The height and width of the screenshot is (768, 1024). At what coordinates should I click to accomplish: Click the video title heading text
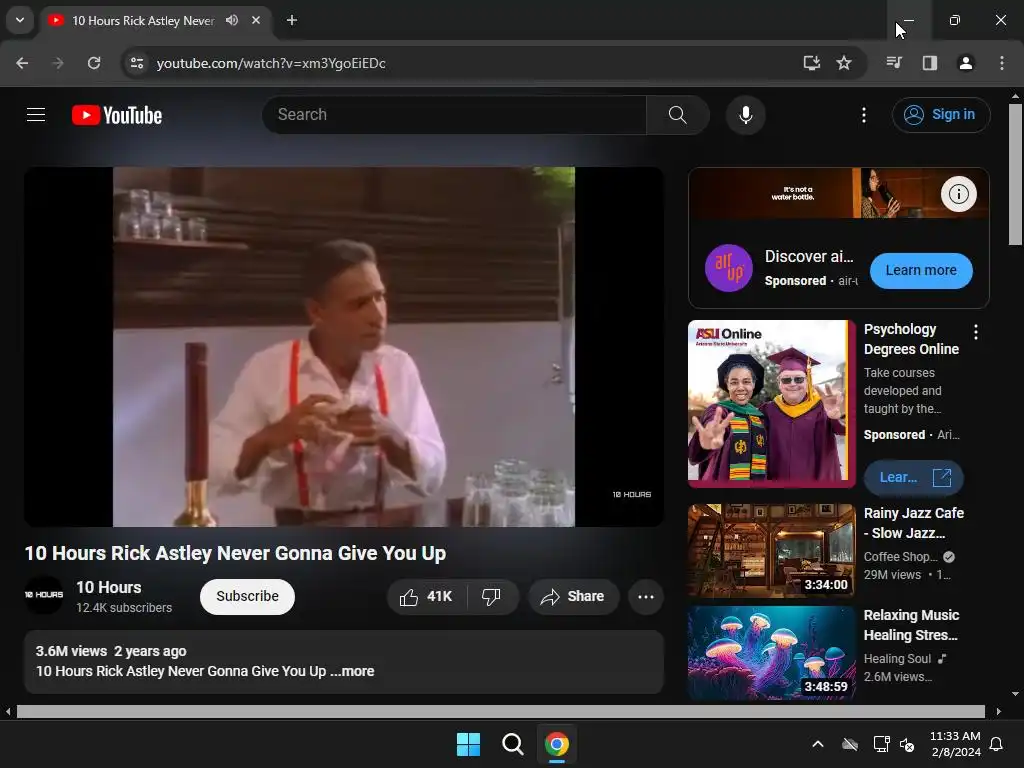pyautogui.click(x=235, y=553)
